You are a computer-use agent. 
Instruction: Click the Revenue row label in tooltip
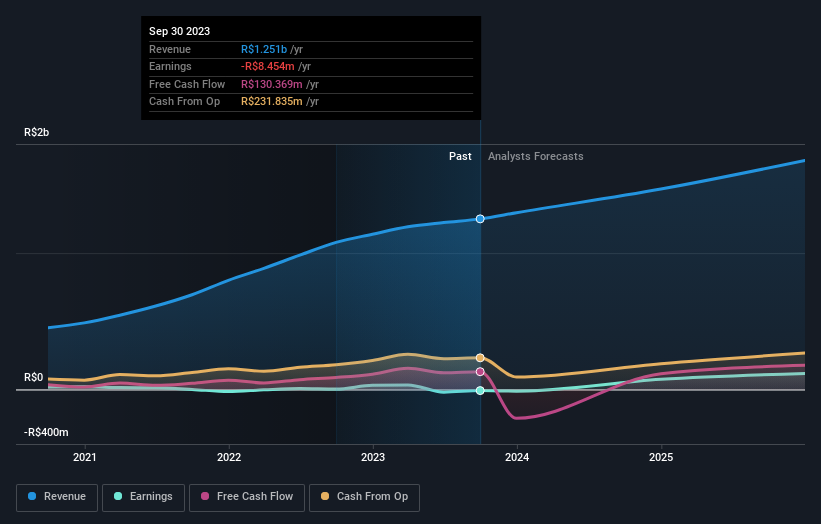[x=170, y=49]
